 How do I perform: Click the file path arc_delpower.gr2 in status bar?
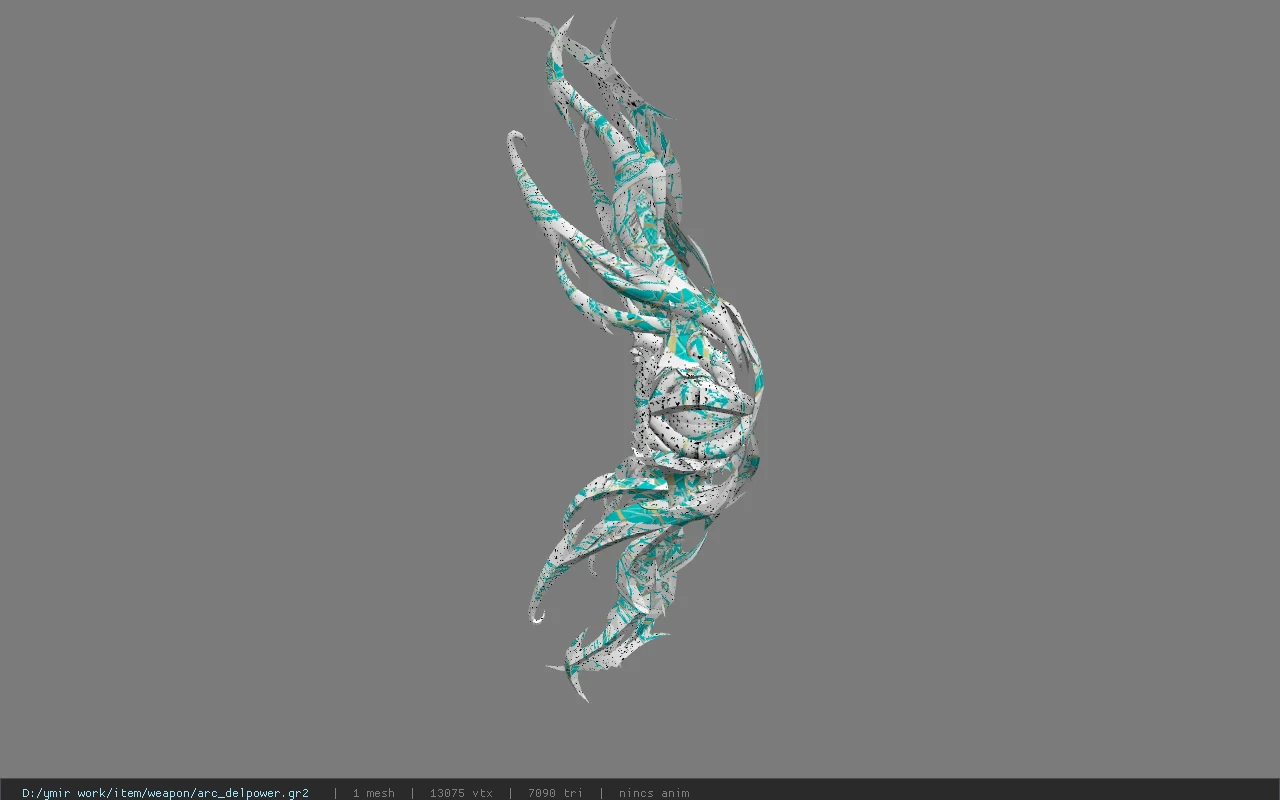click(165, 793)
